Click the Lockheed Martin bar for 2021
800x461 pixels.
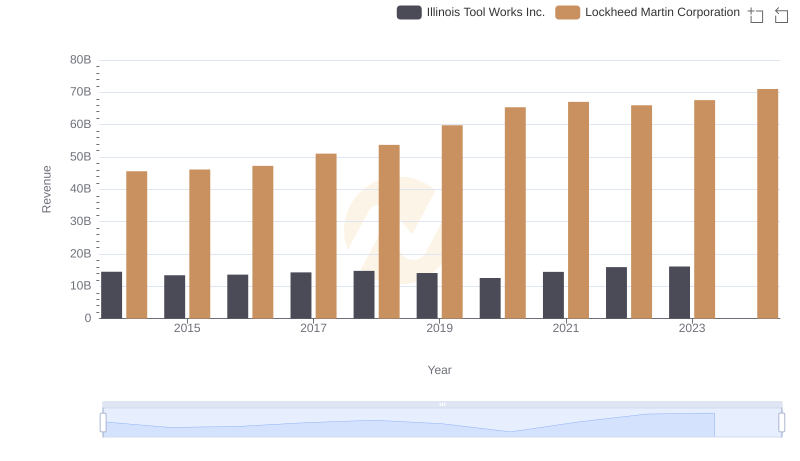[579, 210]
